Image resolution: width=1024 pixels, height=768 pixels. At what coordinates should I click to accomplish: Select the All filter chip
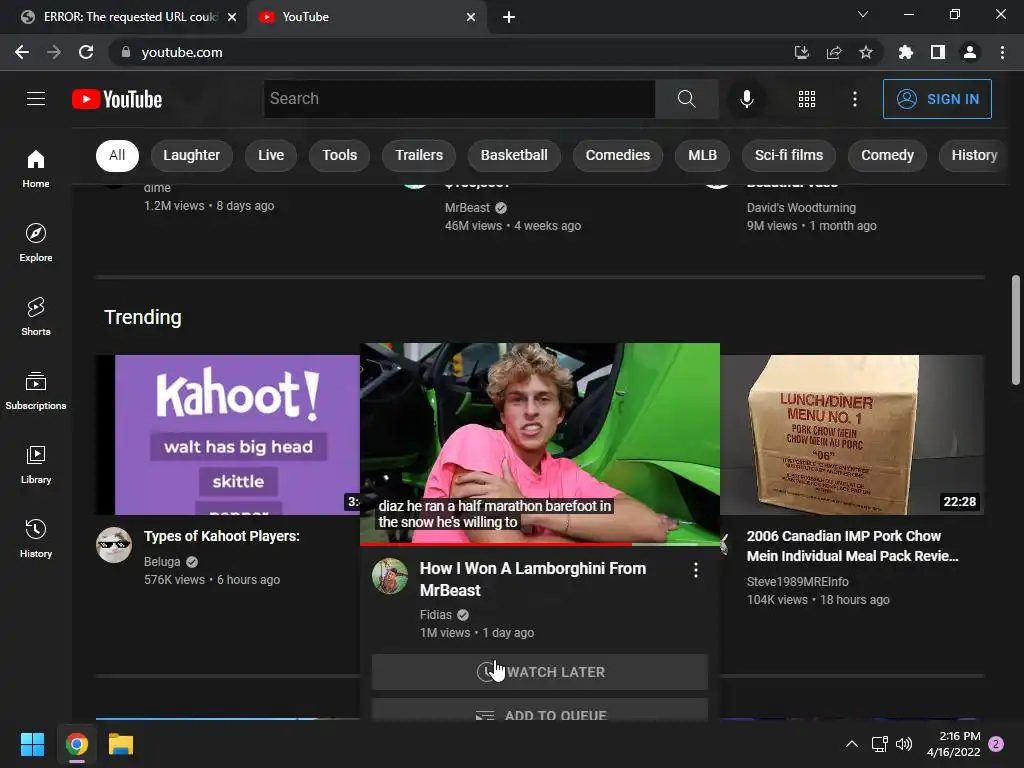pos(117,155)
